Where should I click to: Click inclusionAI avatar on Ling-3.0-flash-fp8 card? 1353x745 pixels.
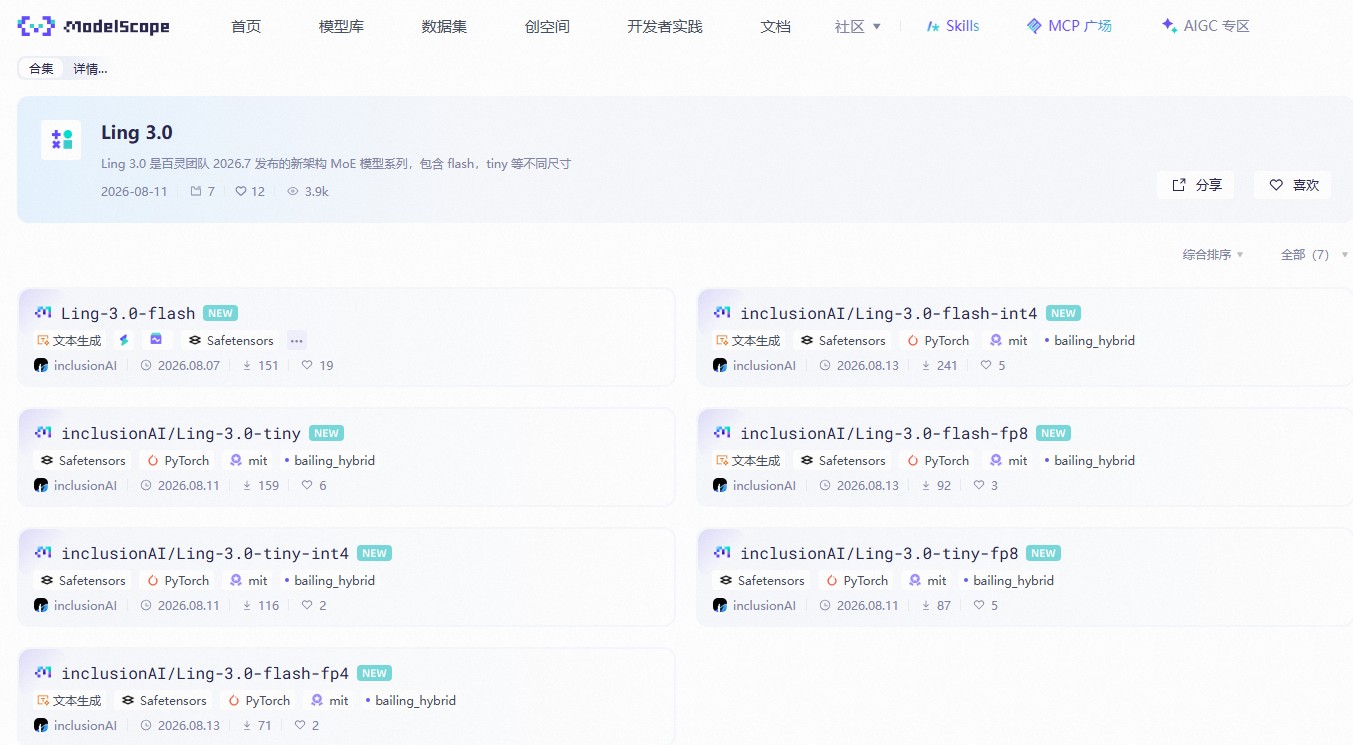click(x=720, y=485)
